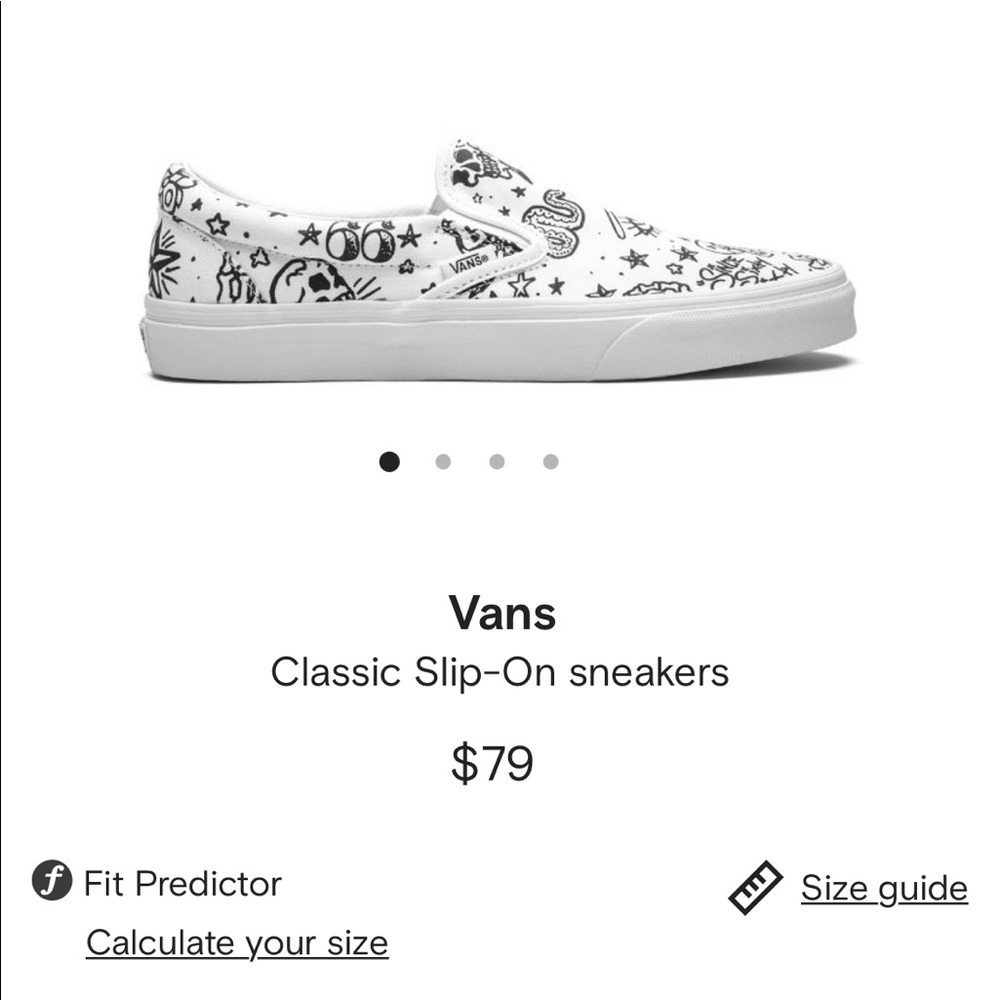Image resolution: width=1000 pixels, height=1000 pixels.
Task: Select the Vans brand heading
Action: point(499,613)
